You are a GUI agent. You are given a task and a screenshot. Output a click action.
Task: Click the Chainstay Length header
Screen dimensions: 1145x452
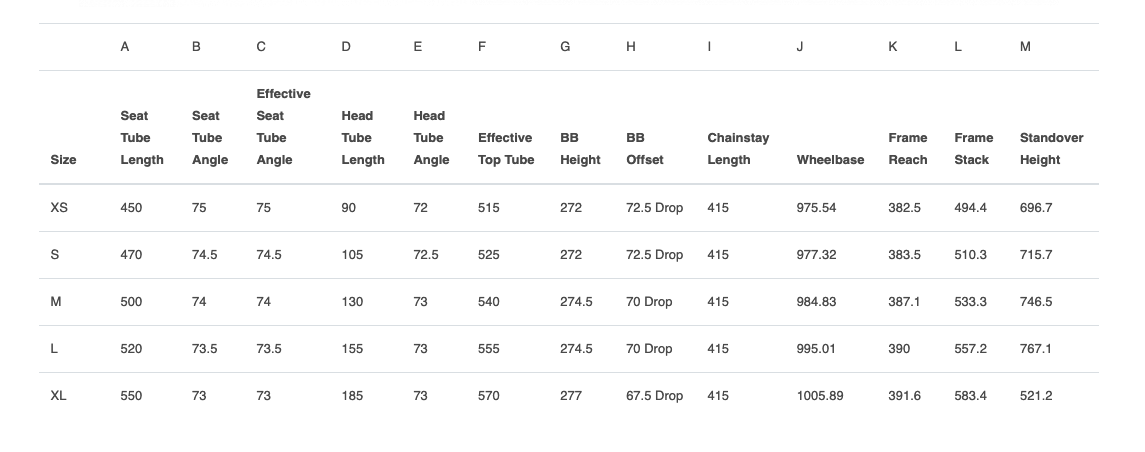click(x=738, y=149)
